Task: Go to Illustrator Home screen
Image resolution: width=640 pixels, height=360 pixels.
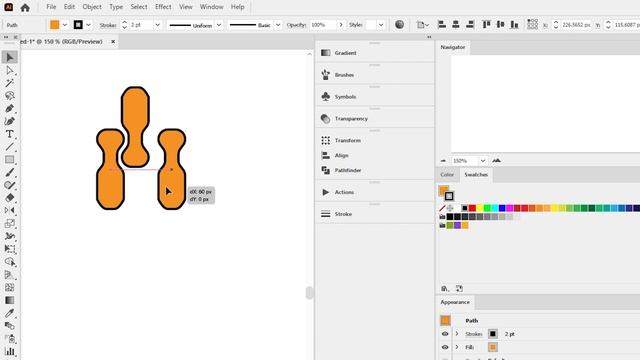Action: click(25, 7)
